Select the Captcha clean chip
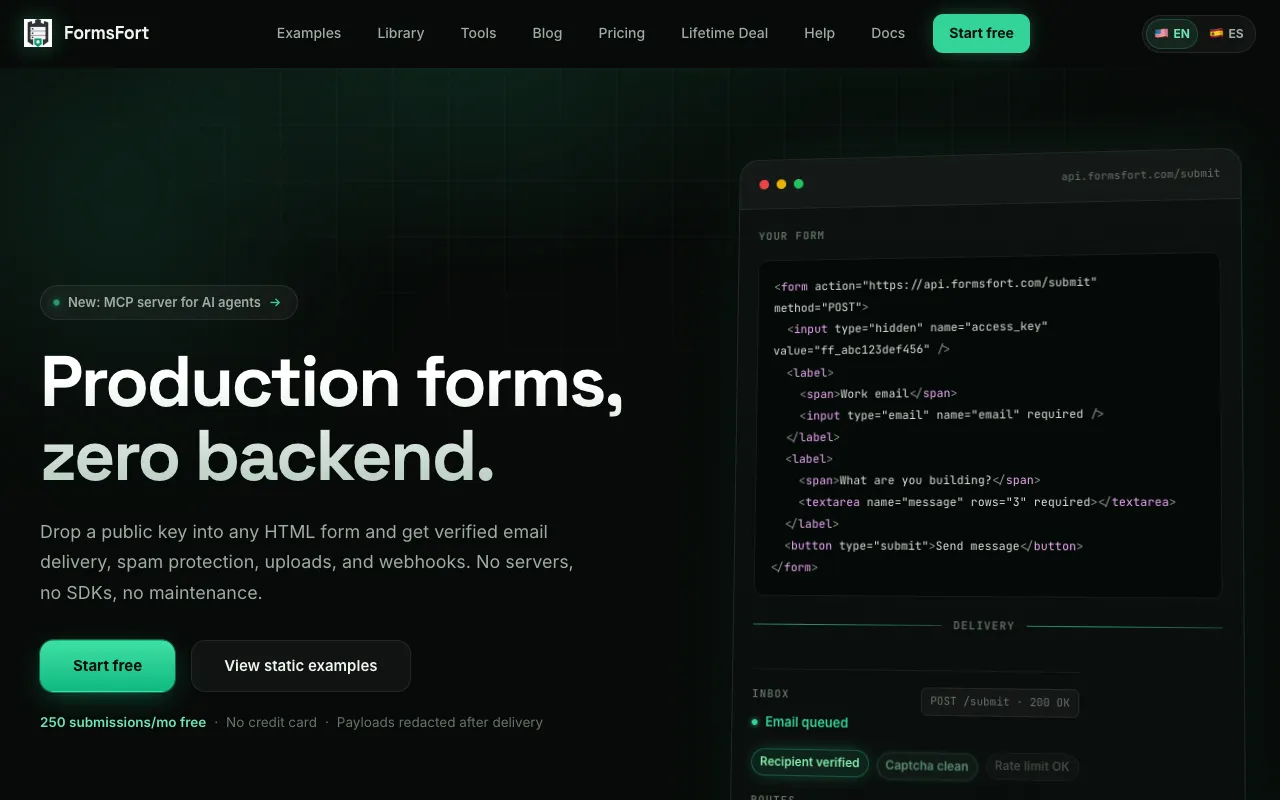 pos(927,766)
